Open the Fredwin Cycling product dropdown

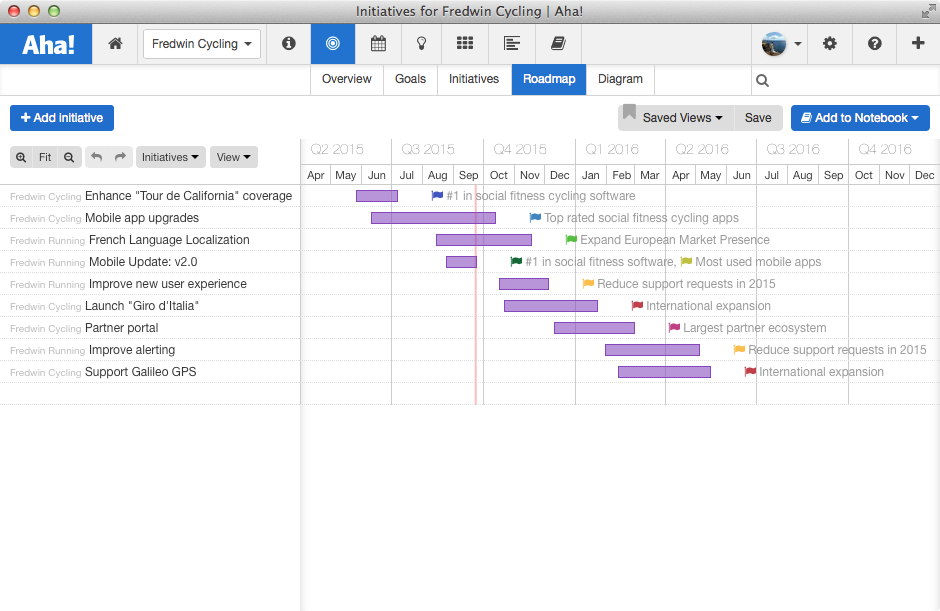click(x=202, y=44)
